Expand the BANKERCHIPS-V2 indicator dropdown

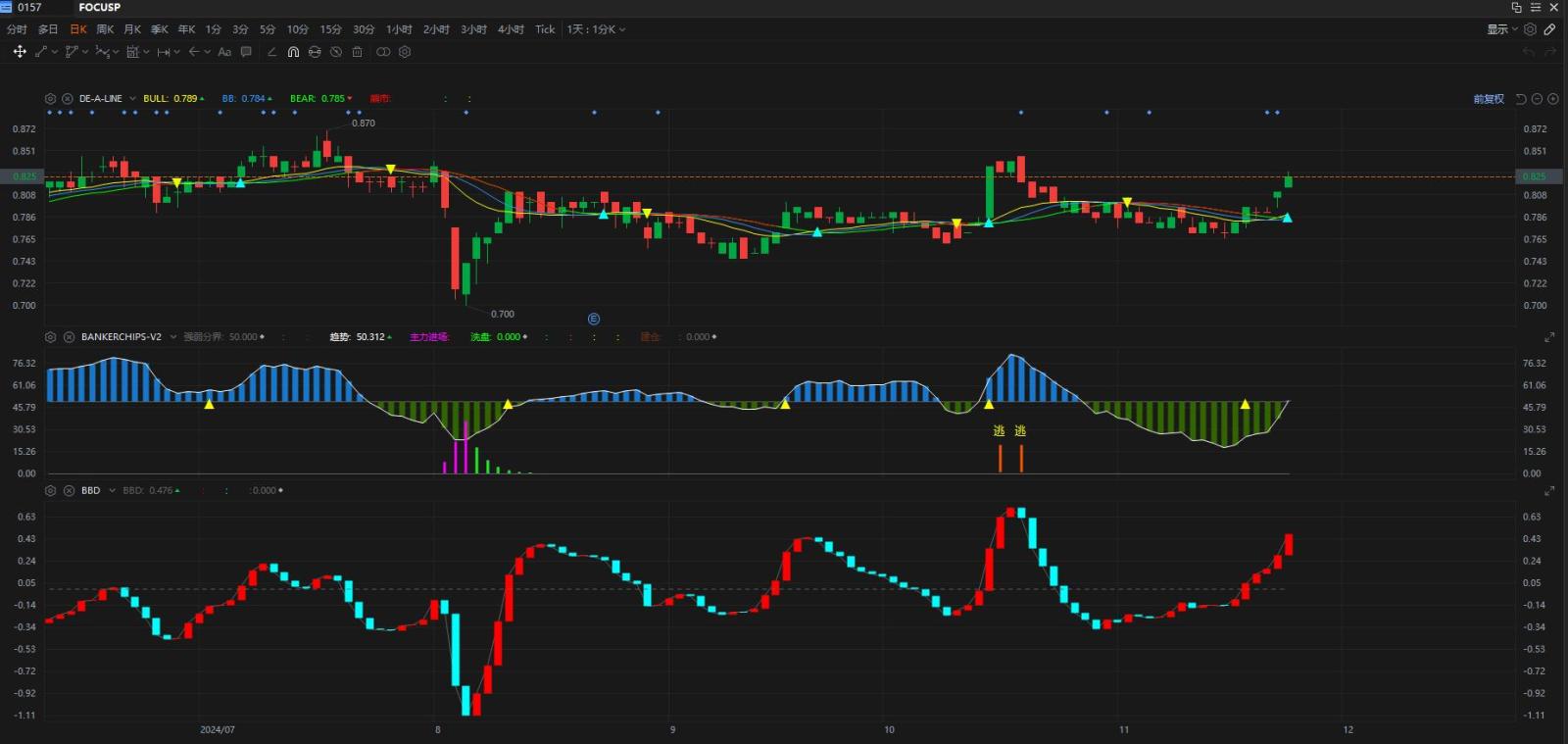[x=173, y=337]
